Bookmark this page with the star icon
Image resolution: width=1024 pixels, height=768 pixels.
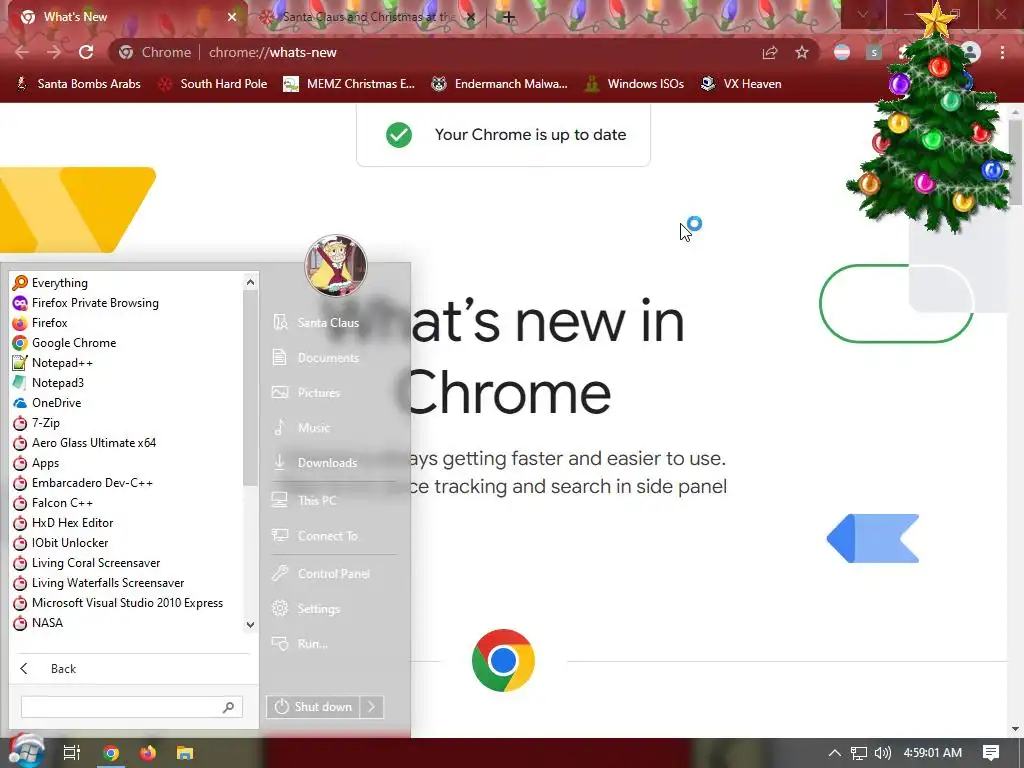pyautogui.click(x=802, y=52)
